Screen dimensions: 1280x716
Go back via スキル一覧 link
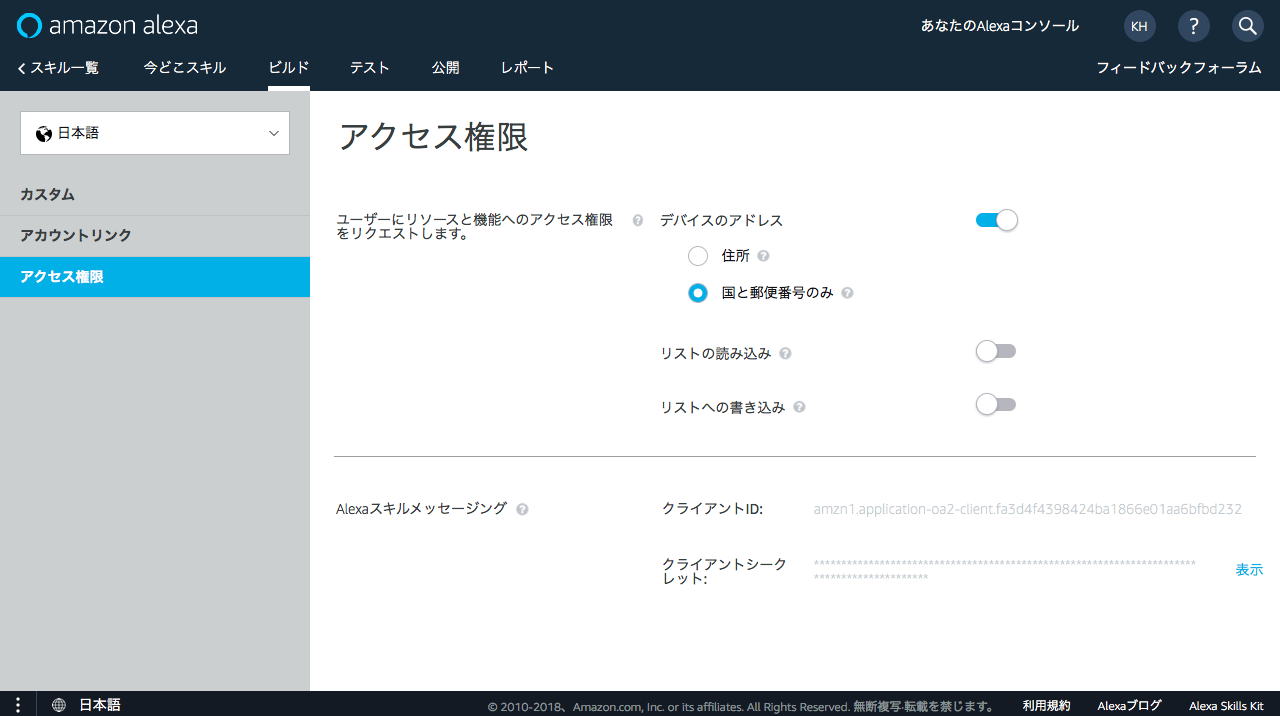pos(58,68)
